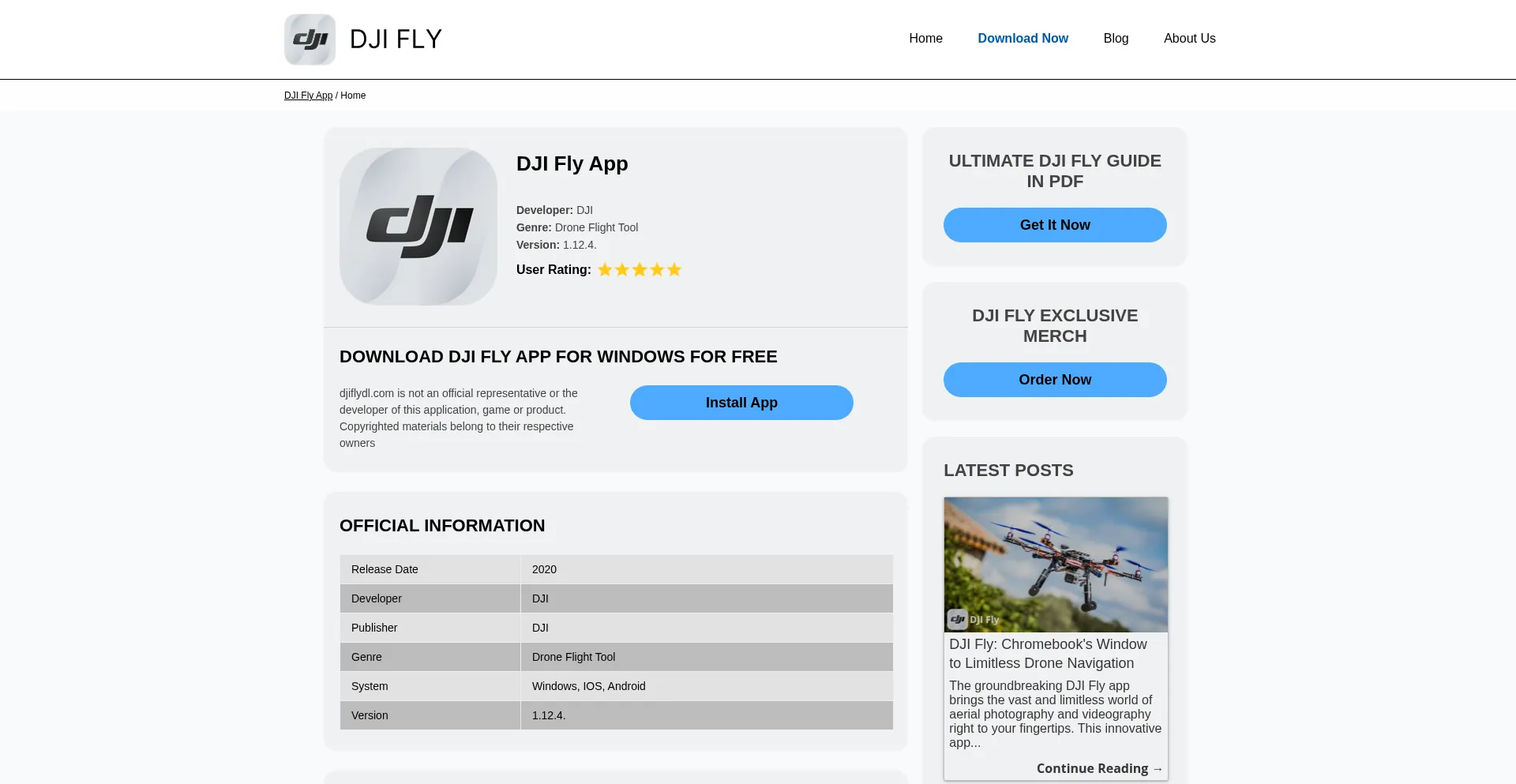Click the 'Home' breadcrumb text
The width and height of the screenshot is (1516, 784).
click(x=353, y=96)
